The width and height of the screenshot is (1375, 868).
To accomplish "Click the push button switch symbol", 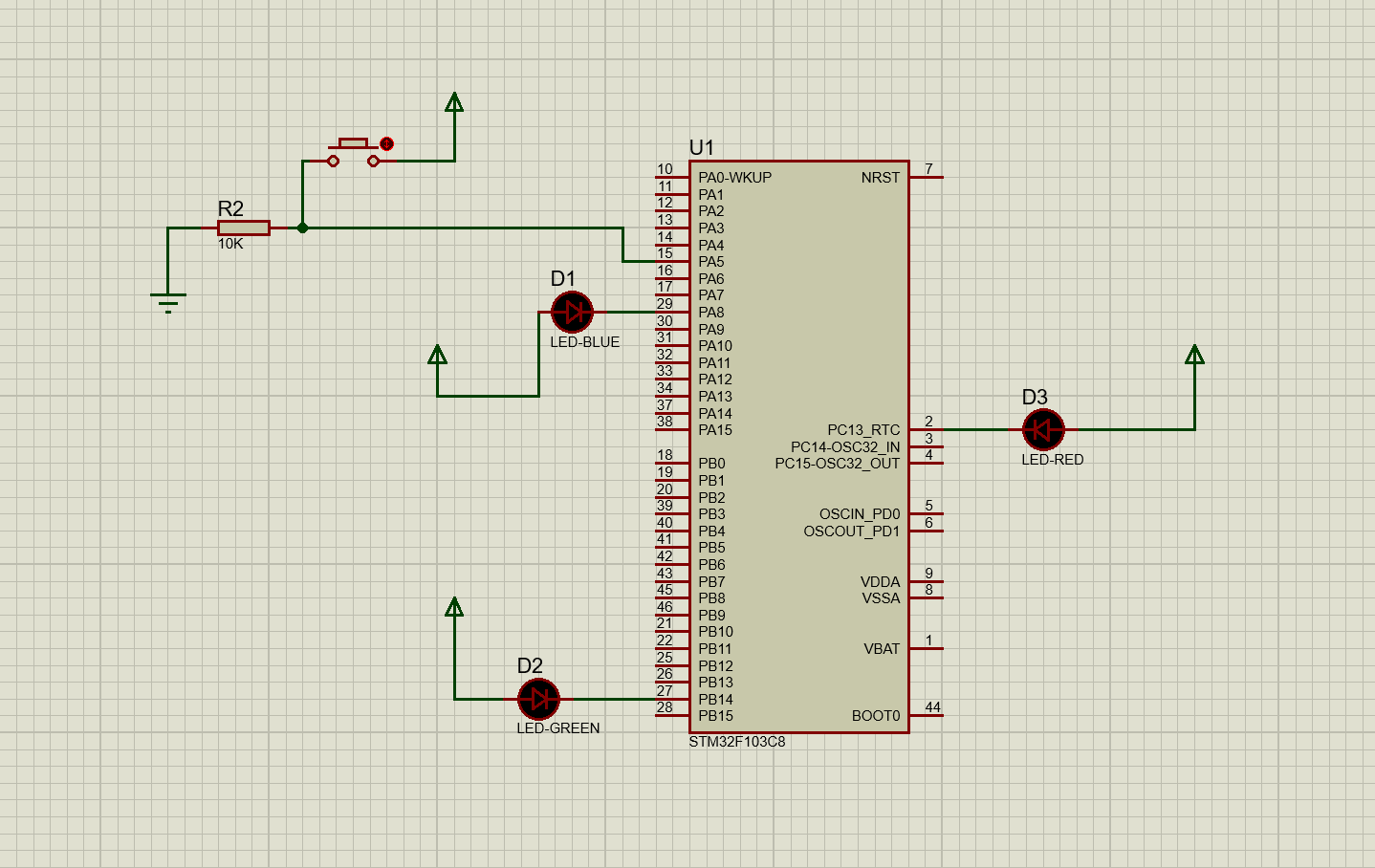I will tap(354, 153).
